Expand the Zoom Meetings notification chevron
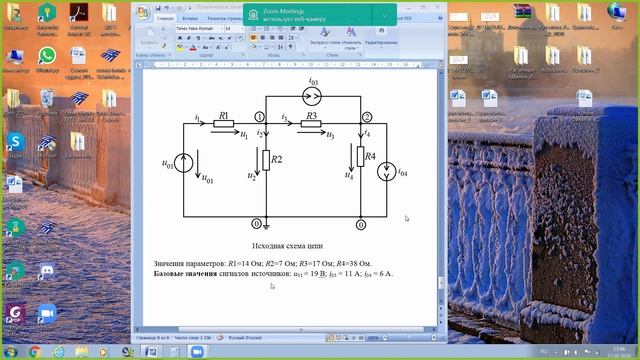 pos(384,15)
